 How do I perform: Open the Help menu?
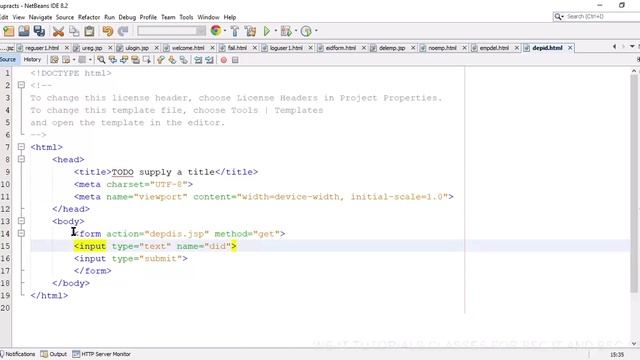[x=230, y=17]
